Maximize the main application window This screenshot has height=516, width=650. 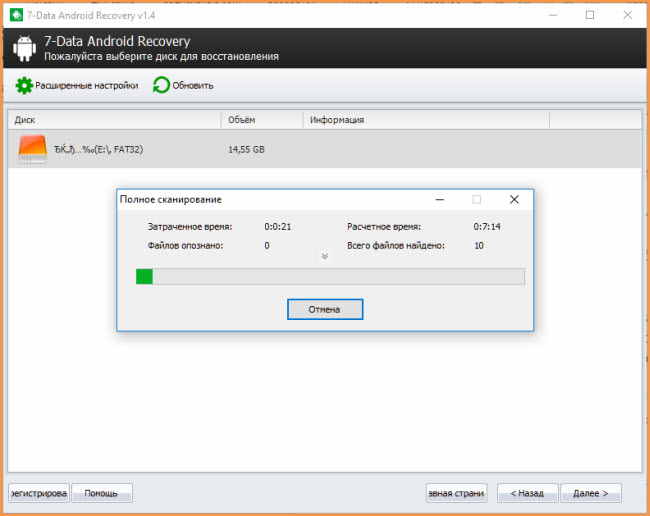click(590, 15)
